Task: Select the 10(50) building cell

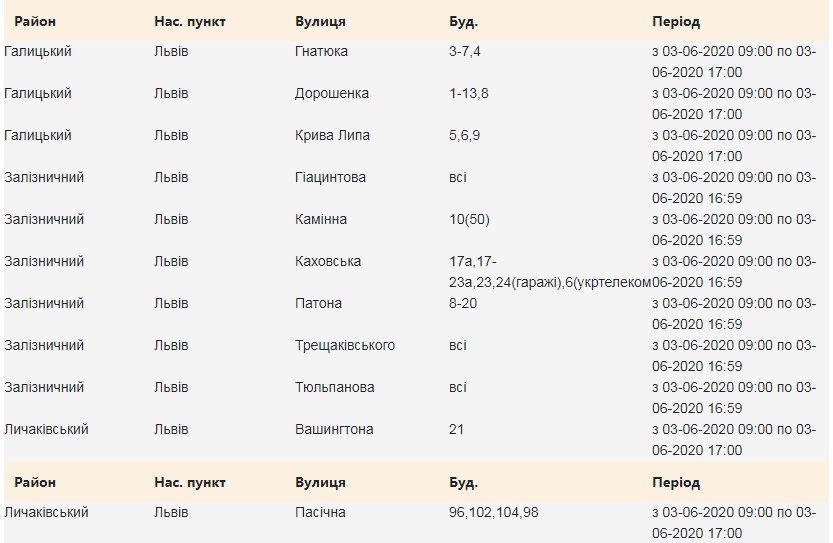Action: coord(470,219)
